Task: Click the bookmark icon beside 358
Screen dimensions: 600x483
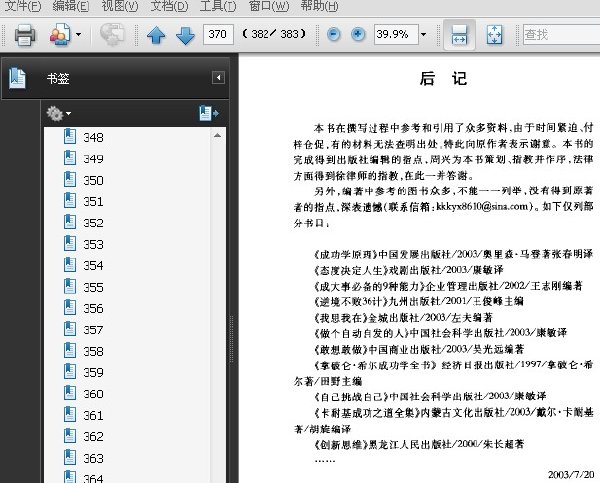Action: (x=70, y=350)
